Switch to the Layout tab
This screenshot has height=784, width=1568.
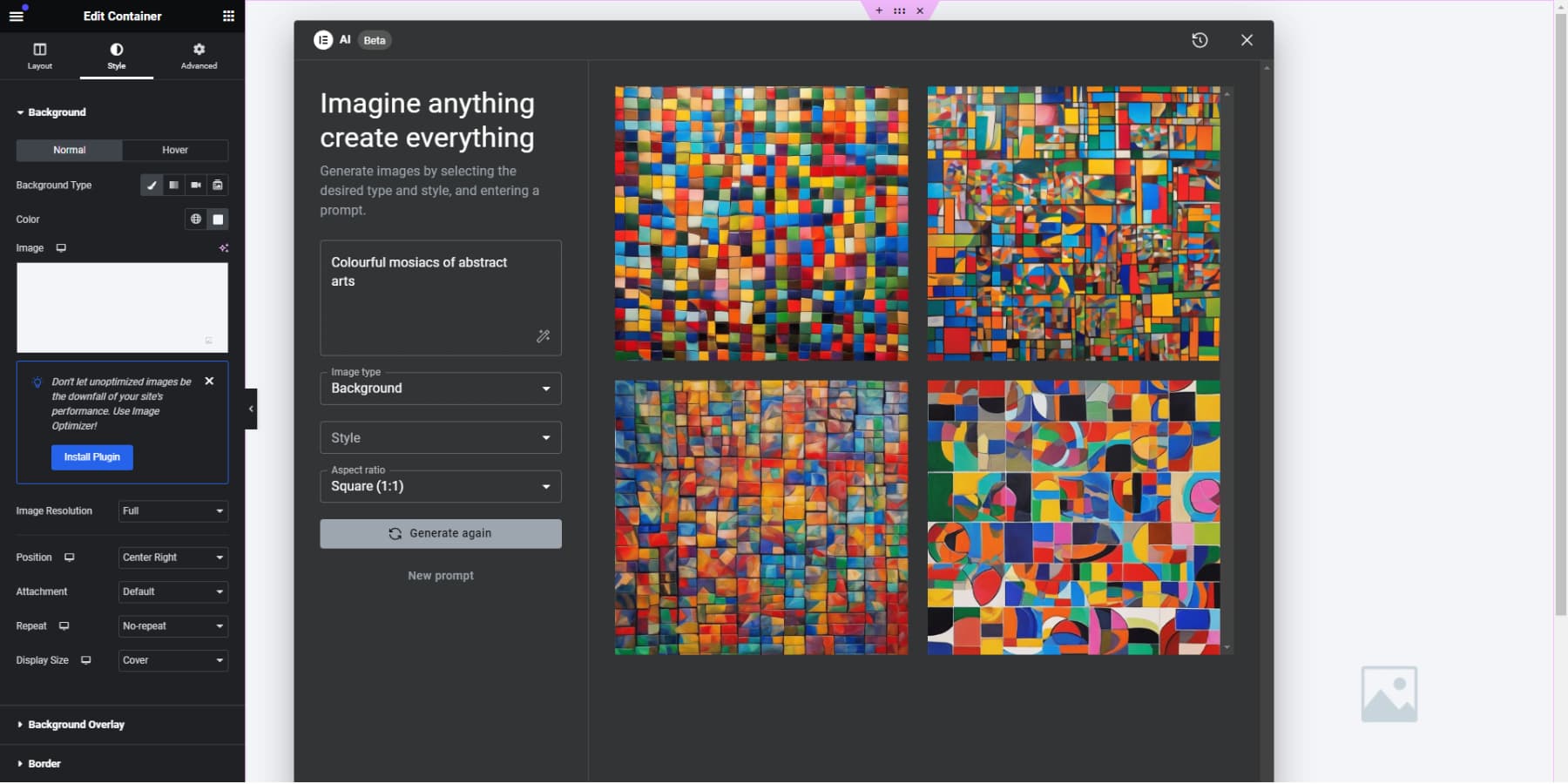pyautogui.click(x=40, y=57)
